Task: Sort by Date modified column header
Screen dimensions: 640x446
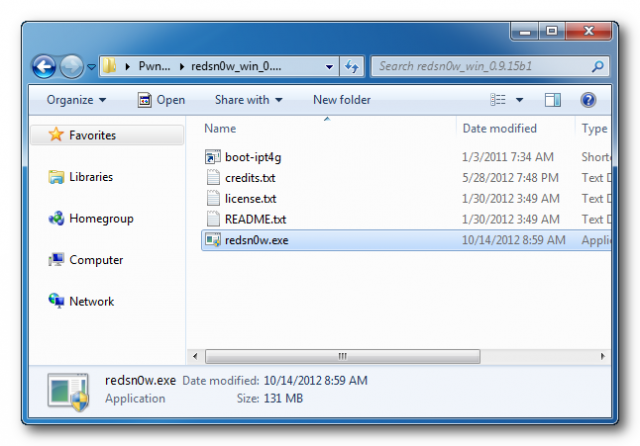Action: point(500,129)
